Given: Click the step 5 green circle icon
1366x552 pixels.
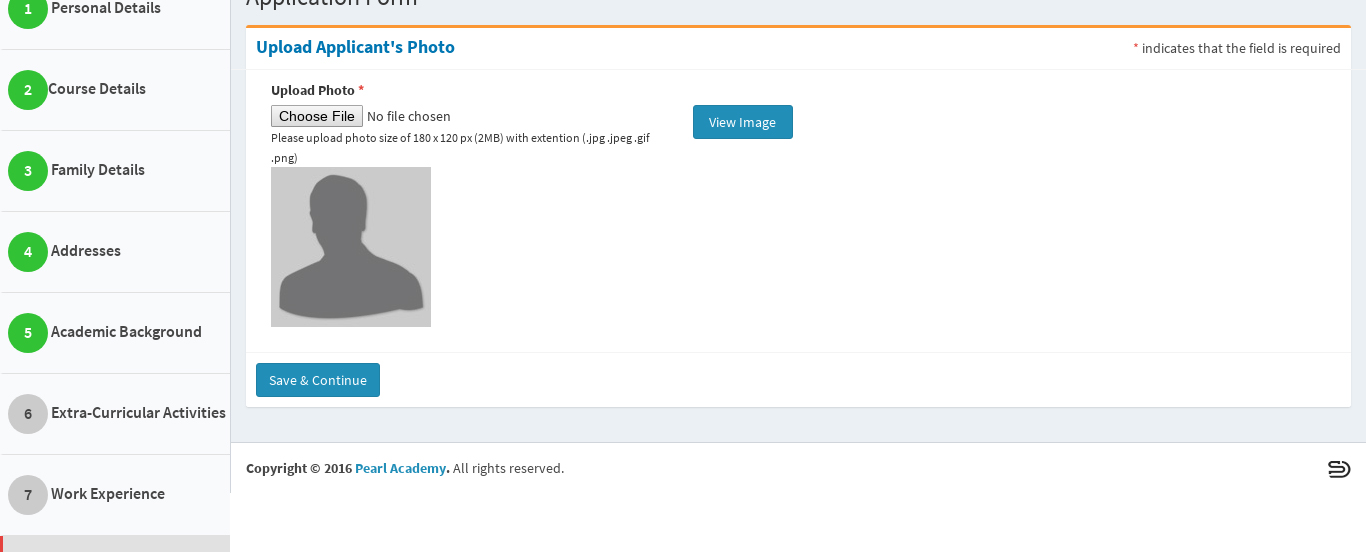Looking at the screenshot, I should 28,333.
